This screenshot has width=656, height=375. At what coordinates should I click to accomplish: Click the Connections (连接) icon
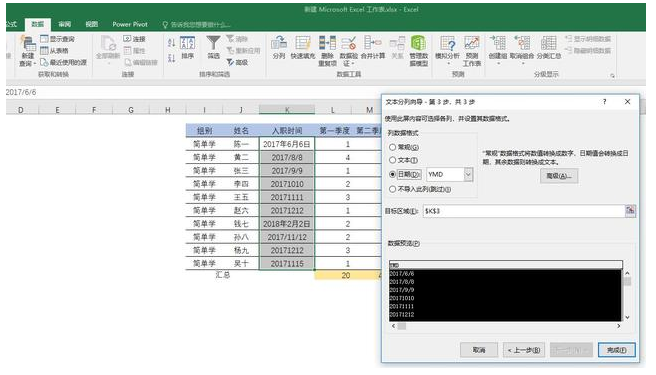[x=128, y=39]
